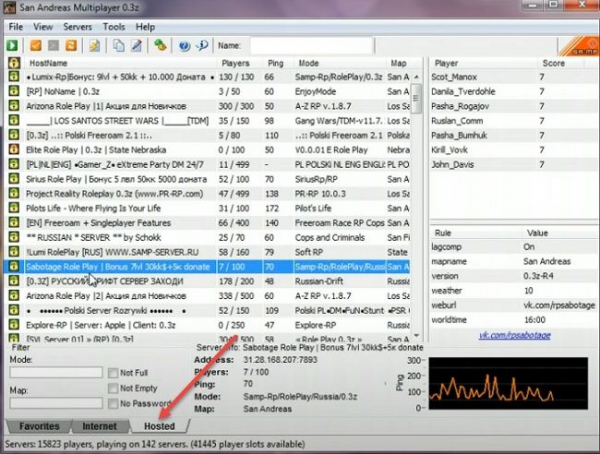The image size is (600, 454).
Task: Click the ping history graph
Action: click(508, 383)
